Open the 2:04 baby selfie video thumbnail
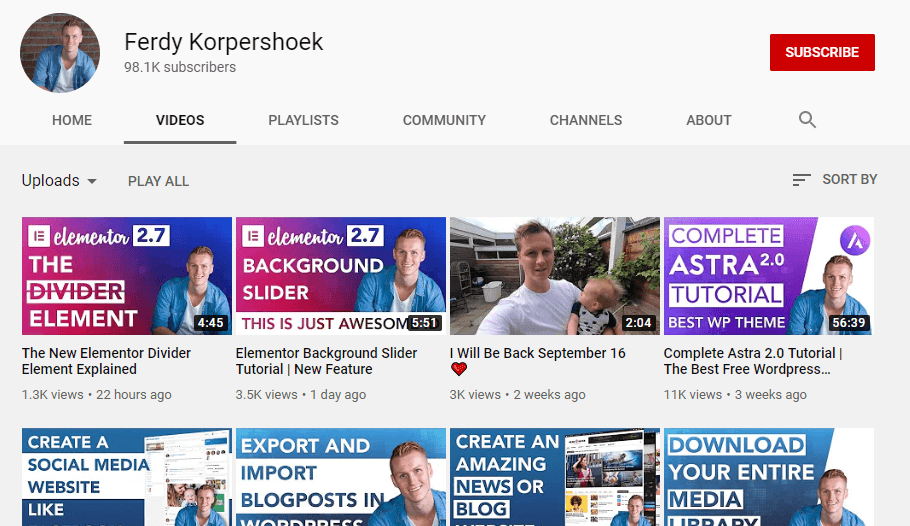910x526 pixels. coord(555,276)
